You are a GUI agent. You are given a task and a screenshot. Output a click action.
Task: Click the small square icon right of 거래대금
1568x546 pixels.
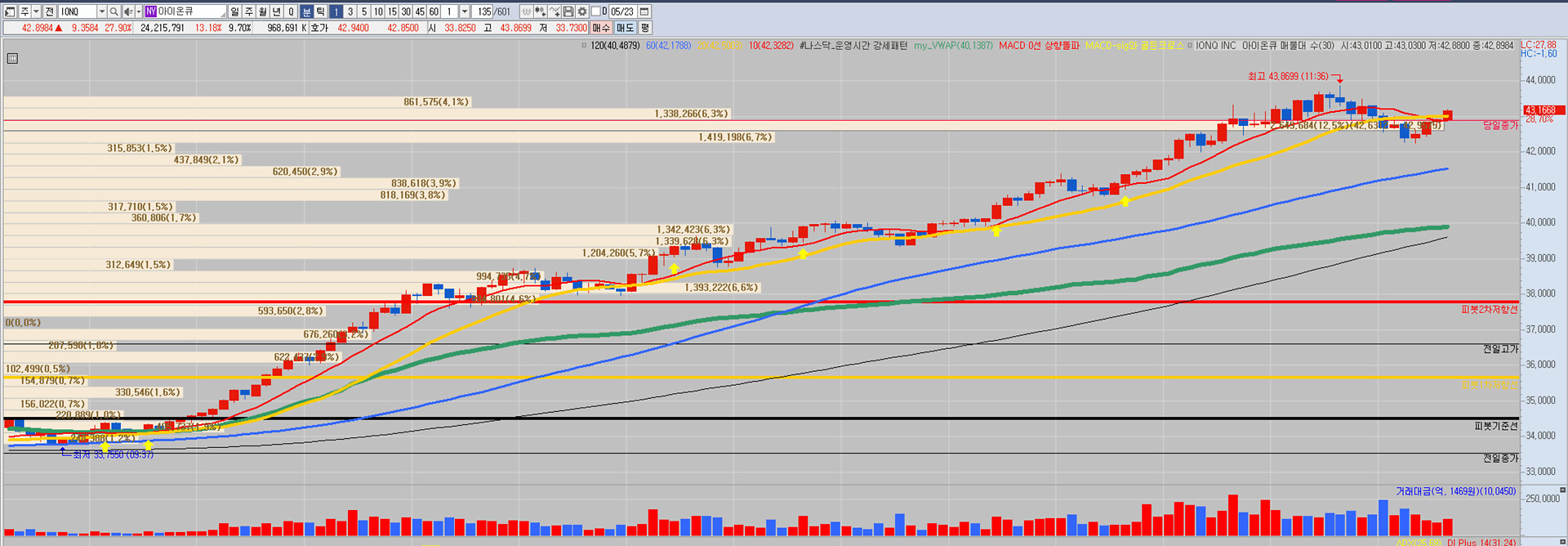[x=1562, y=490]
